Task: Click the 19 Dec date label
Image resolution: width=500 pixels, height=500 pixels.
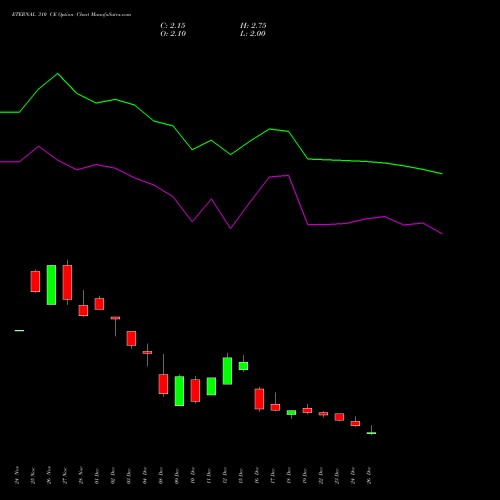Action: (x=305, y=476)
